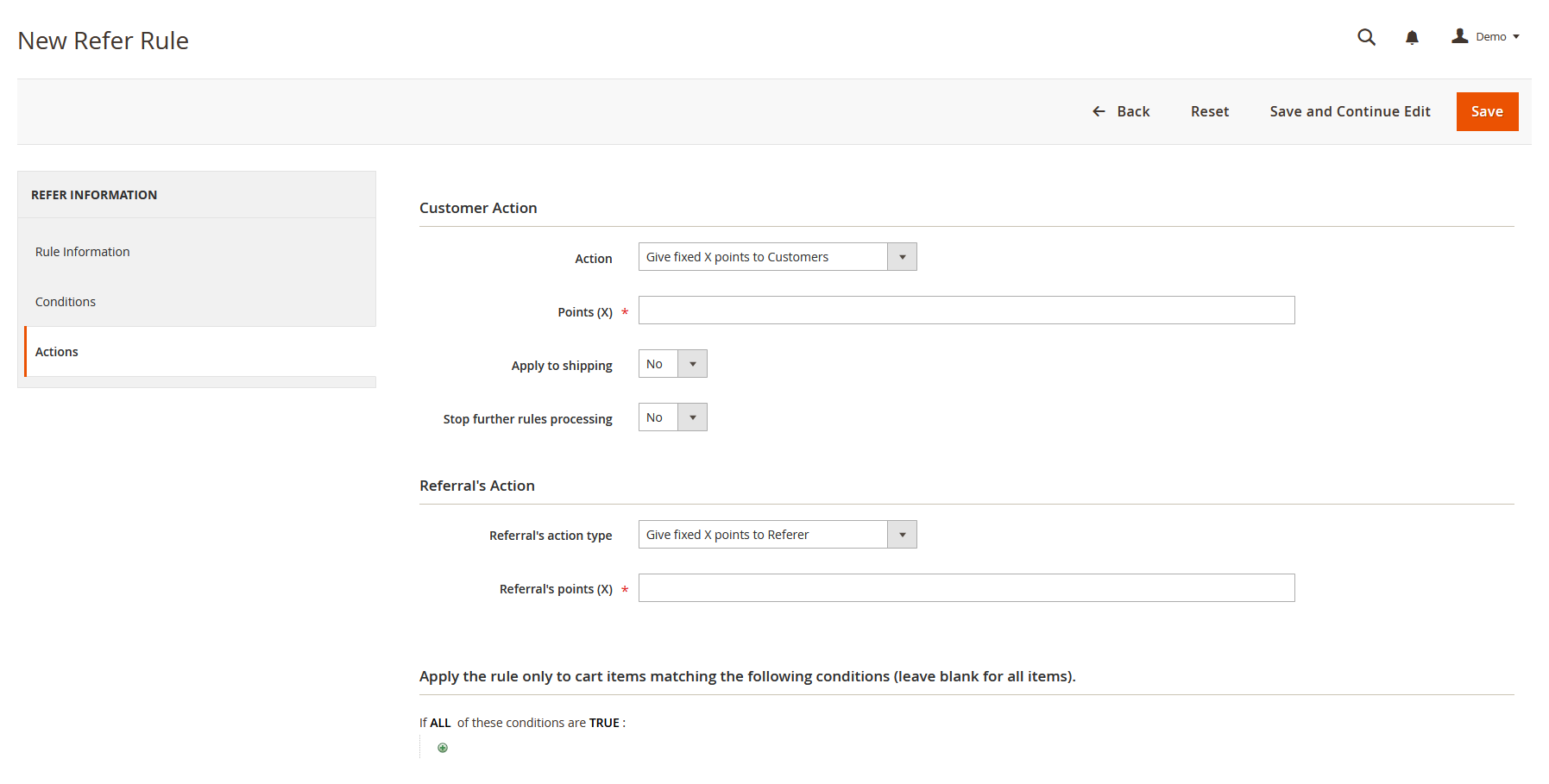Switch to the Rule Information tab

click(x=83, y=252)
